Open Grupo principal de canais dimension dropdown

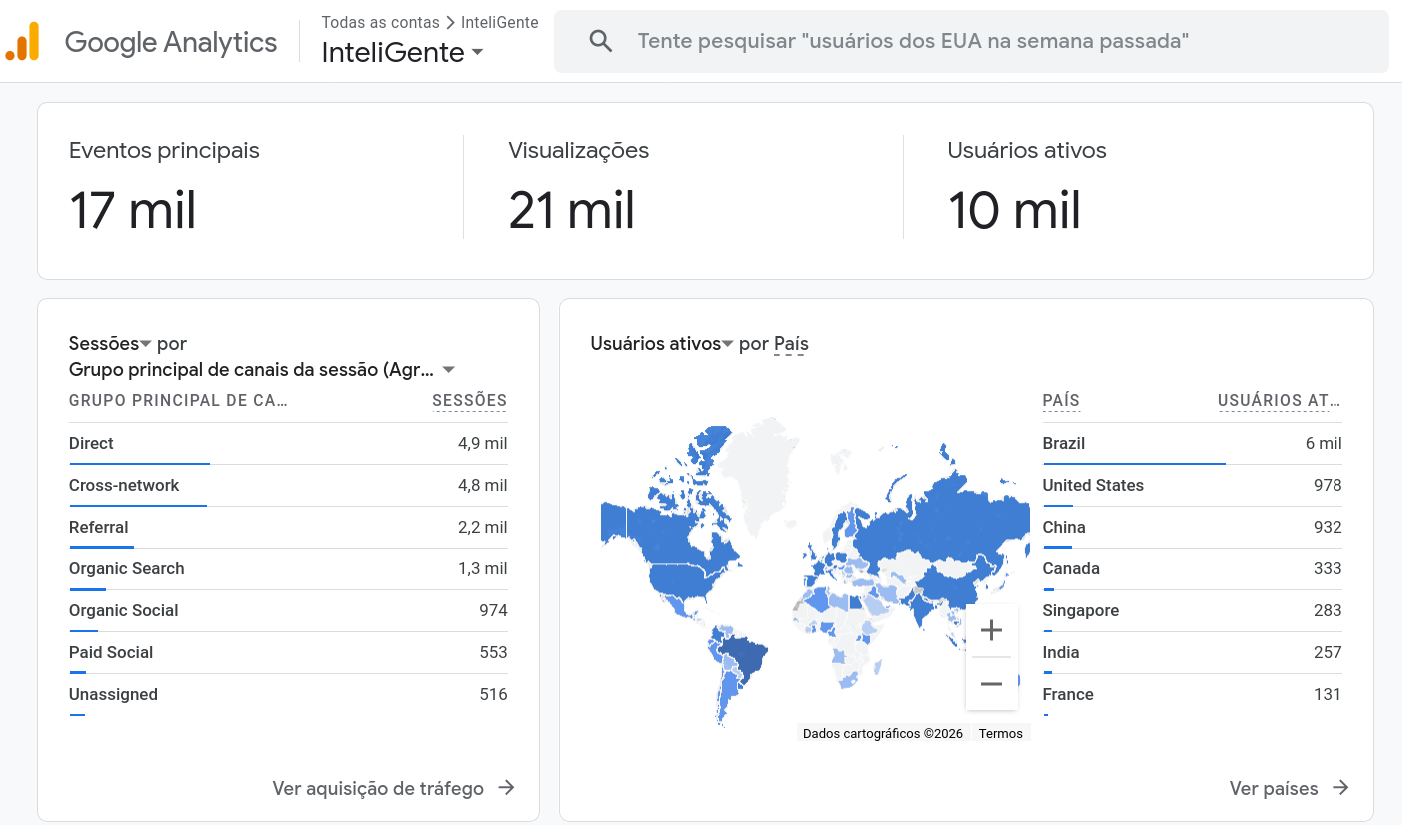pos(449,370)
